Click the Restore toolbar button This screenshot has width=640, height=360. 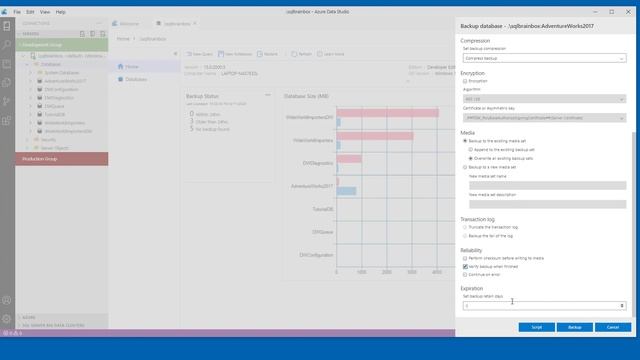[267, 54]
